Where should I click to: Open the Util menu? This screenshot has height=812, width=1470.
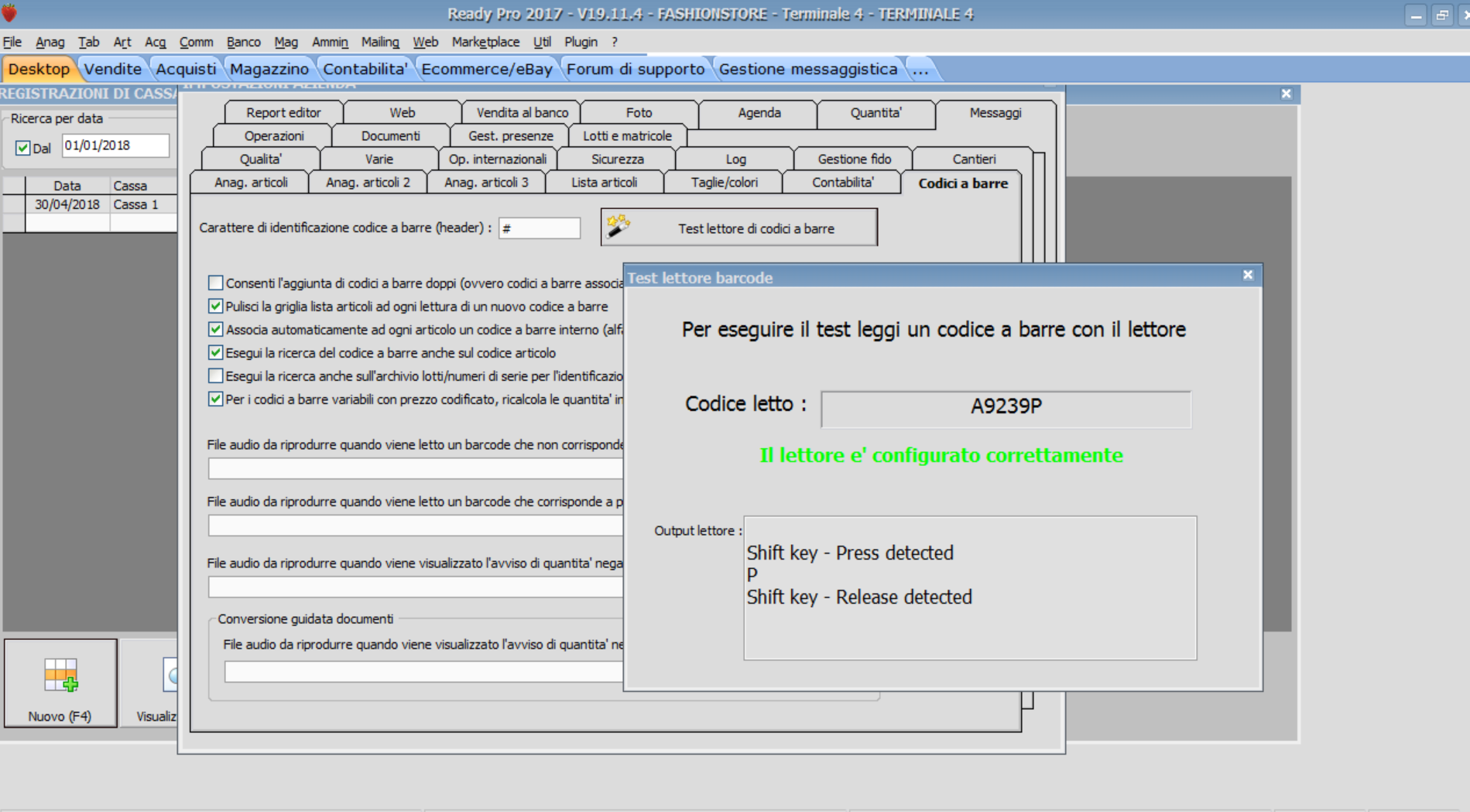point(543,42)
